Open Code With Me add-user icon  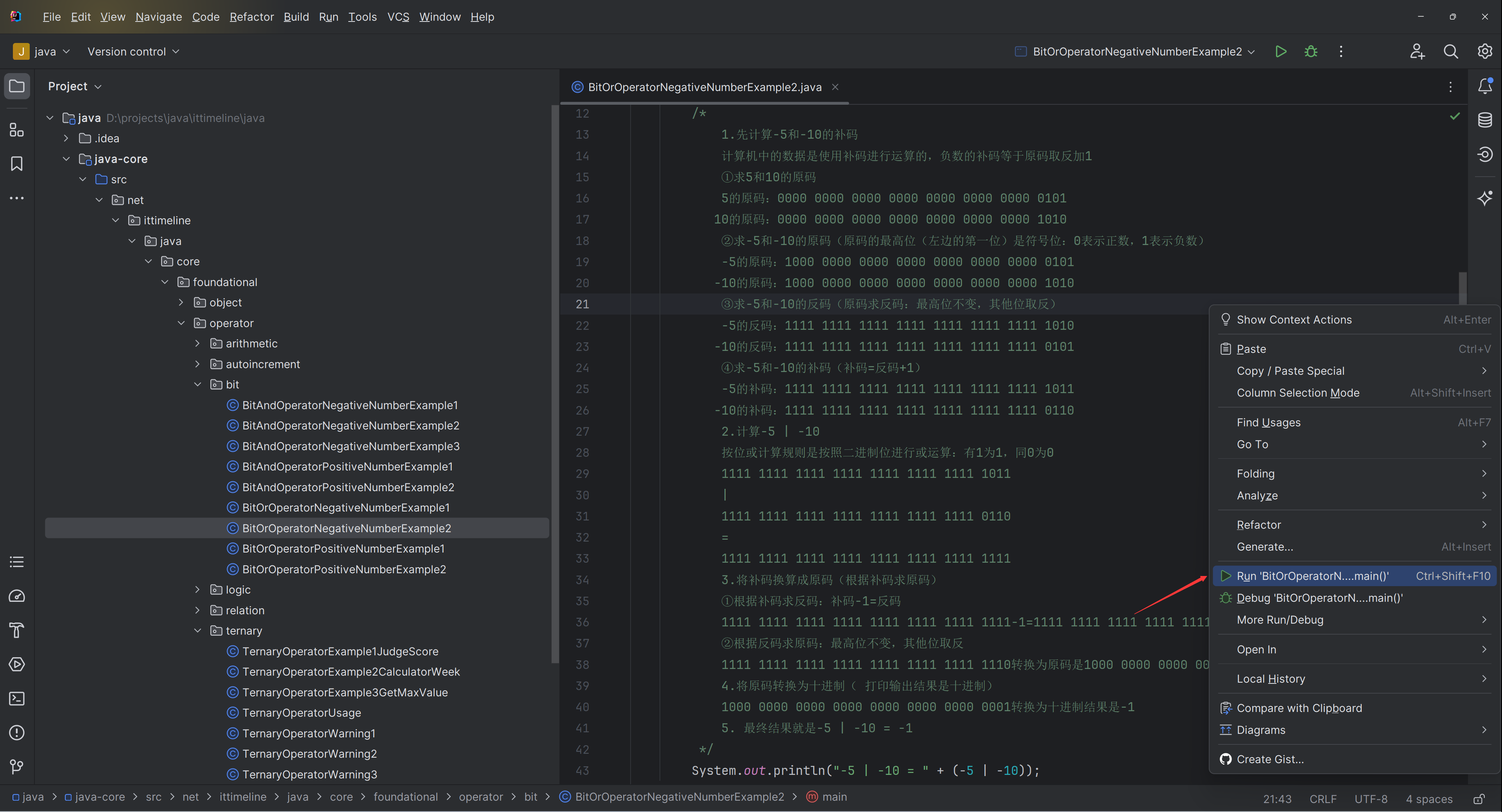[1418, 51]
